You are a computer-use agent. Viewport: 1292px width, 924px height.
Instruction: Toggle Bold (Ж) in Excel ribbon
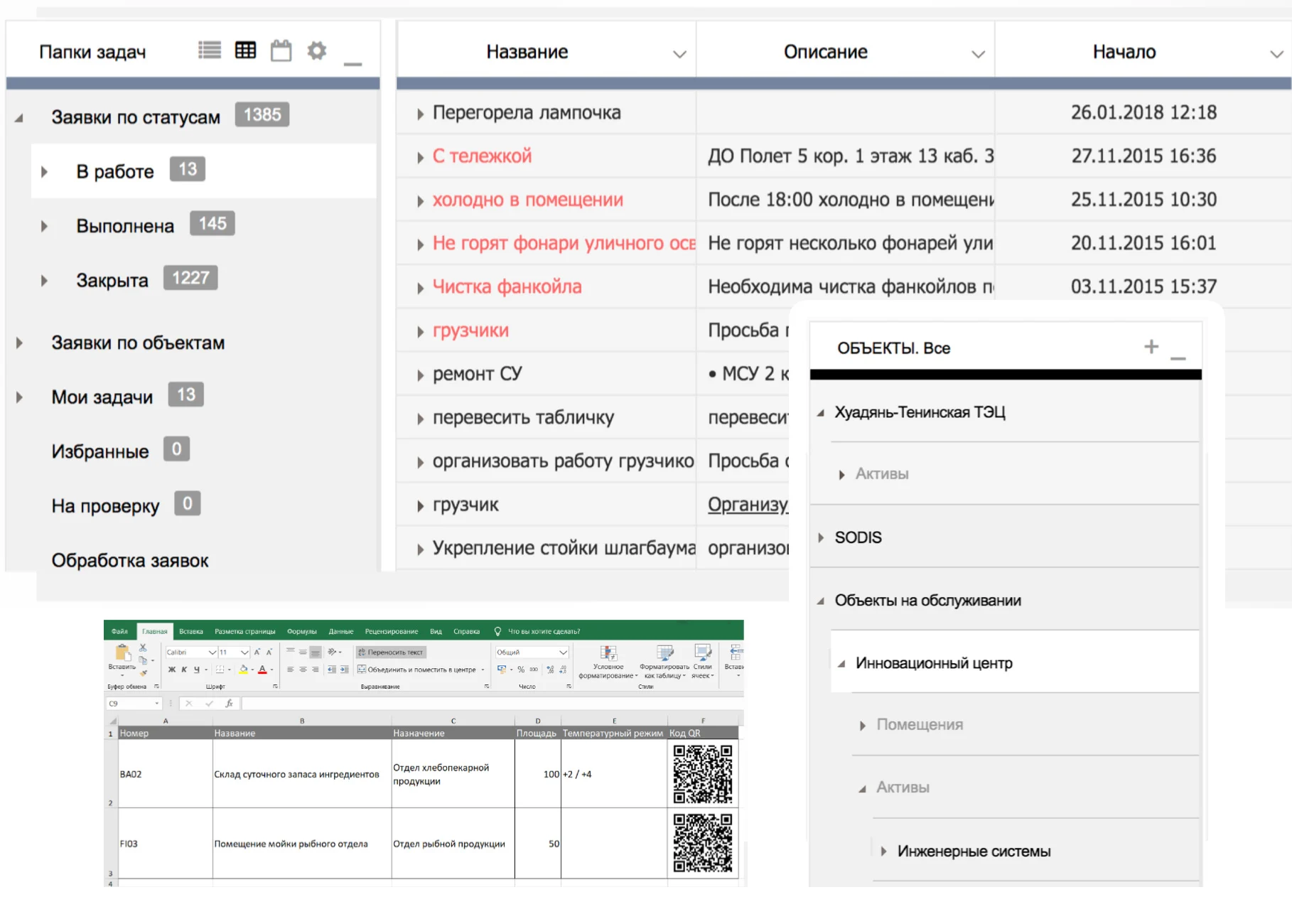(172, 670)
